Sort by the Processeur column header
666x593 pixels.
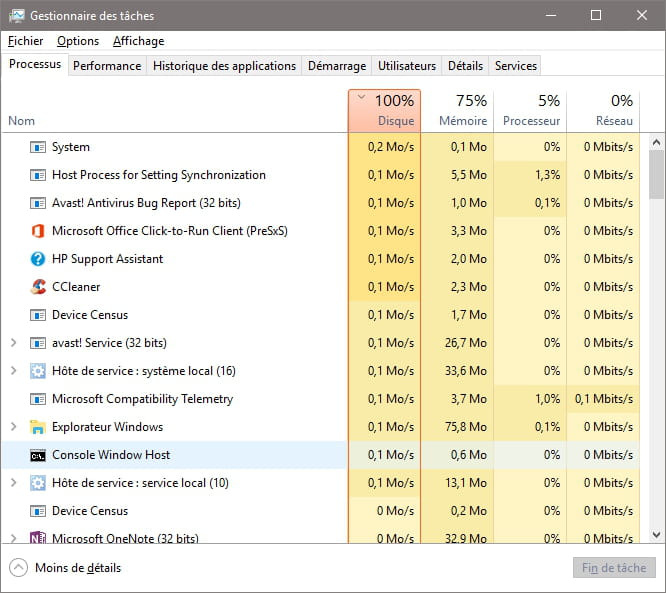tap(530, 110)
